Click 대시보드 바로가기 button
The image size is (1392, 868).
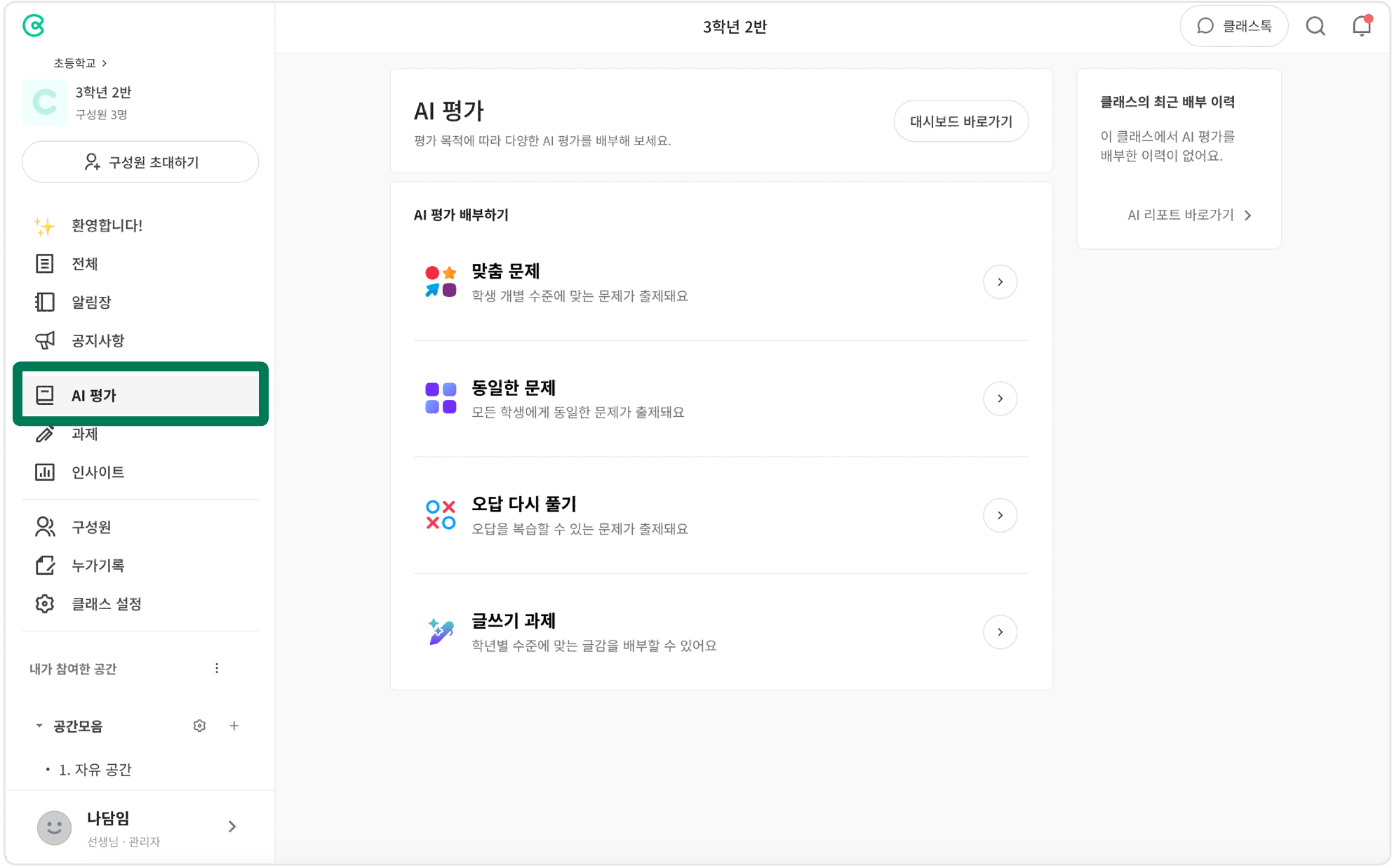tap(961, 121)
